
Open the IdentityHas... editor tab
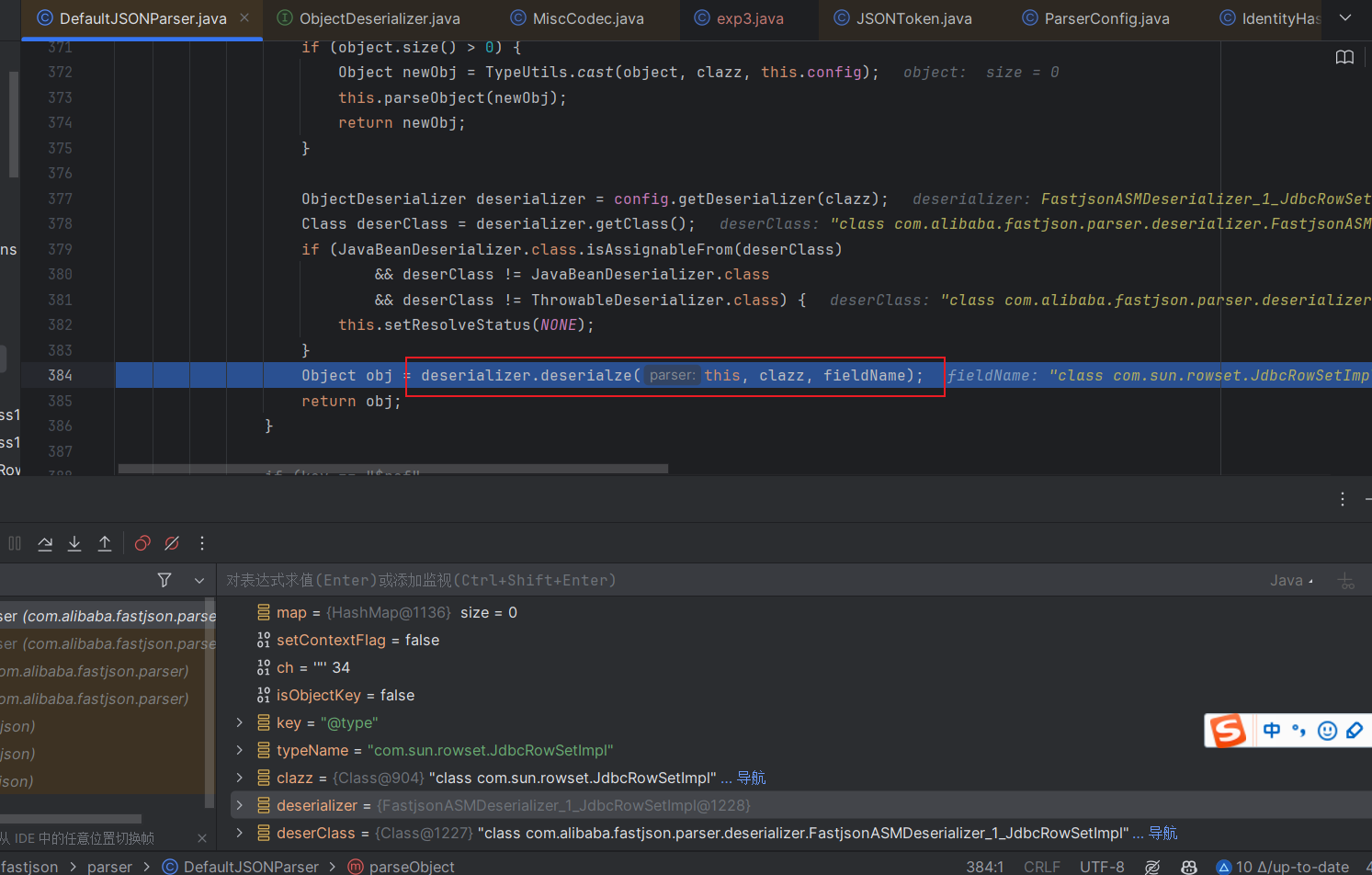(x=1269, y=18)
